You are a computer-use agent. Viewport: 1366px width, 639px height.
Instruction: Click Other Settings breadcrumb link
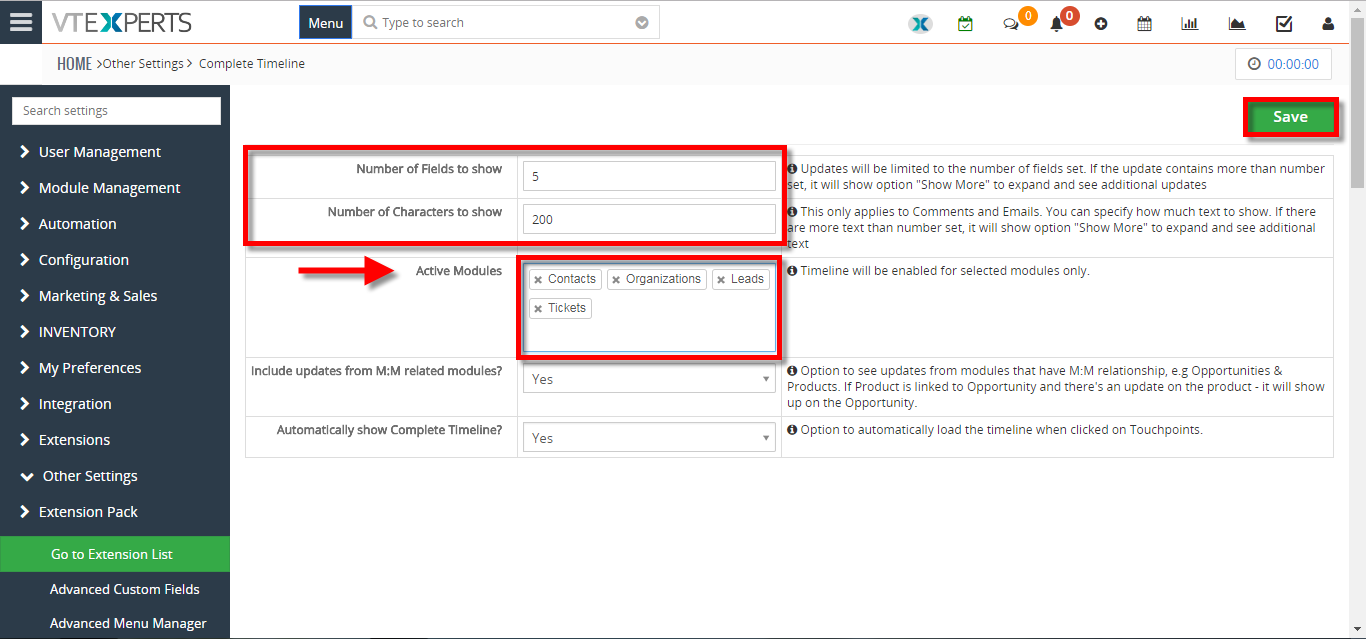tap(143, 64)
